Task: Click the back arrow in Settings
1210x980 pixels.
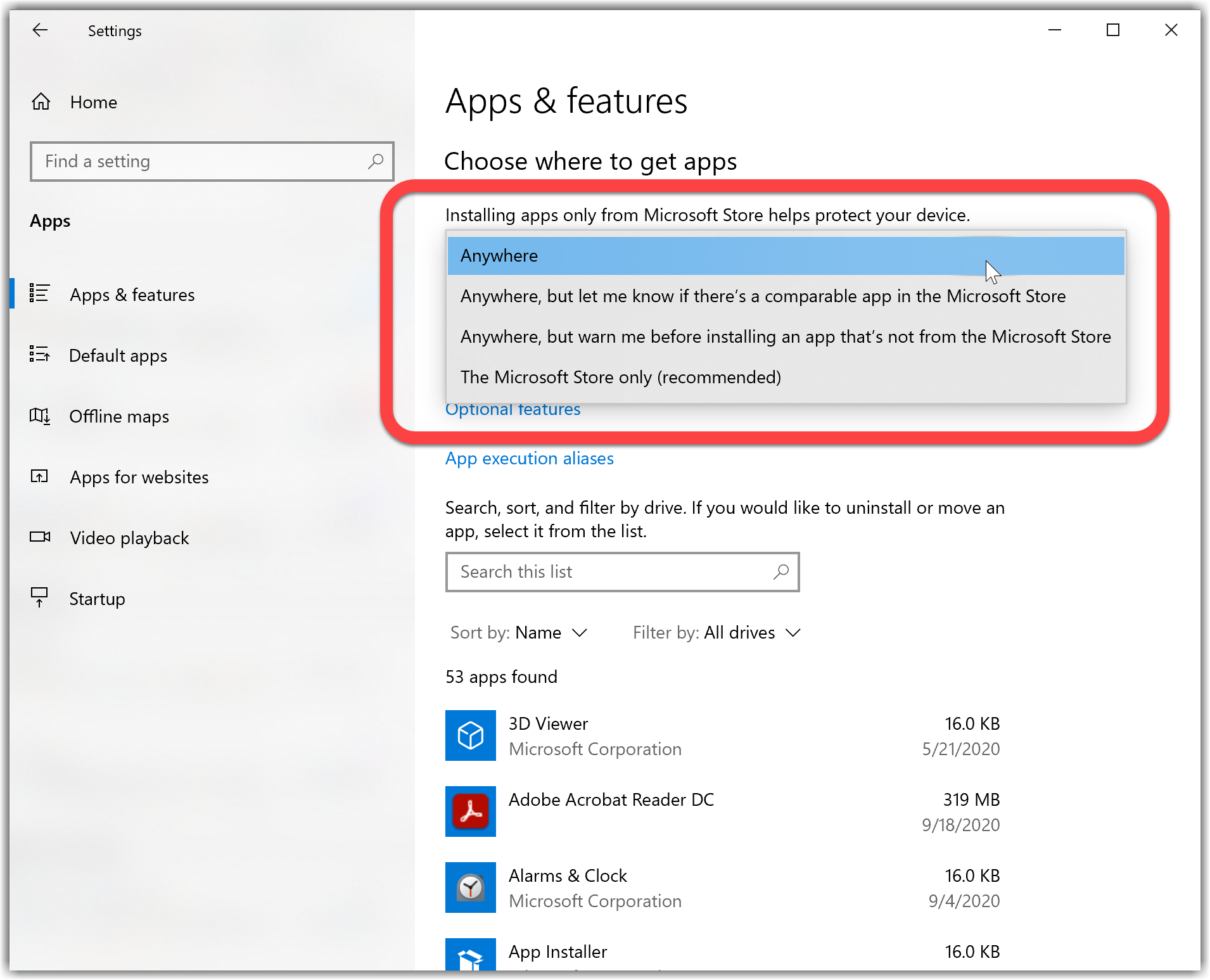Action: 40,30
